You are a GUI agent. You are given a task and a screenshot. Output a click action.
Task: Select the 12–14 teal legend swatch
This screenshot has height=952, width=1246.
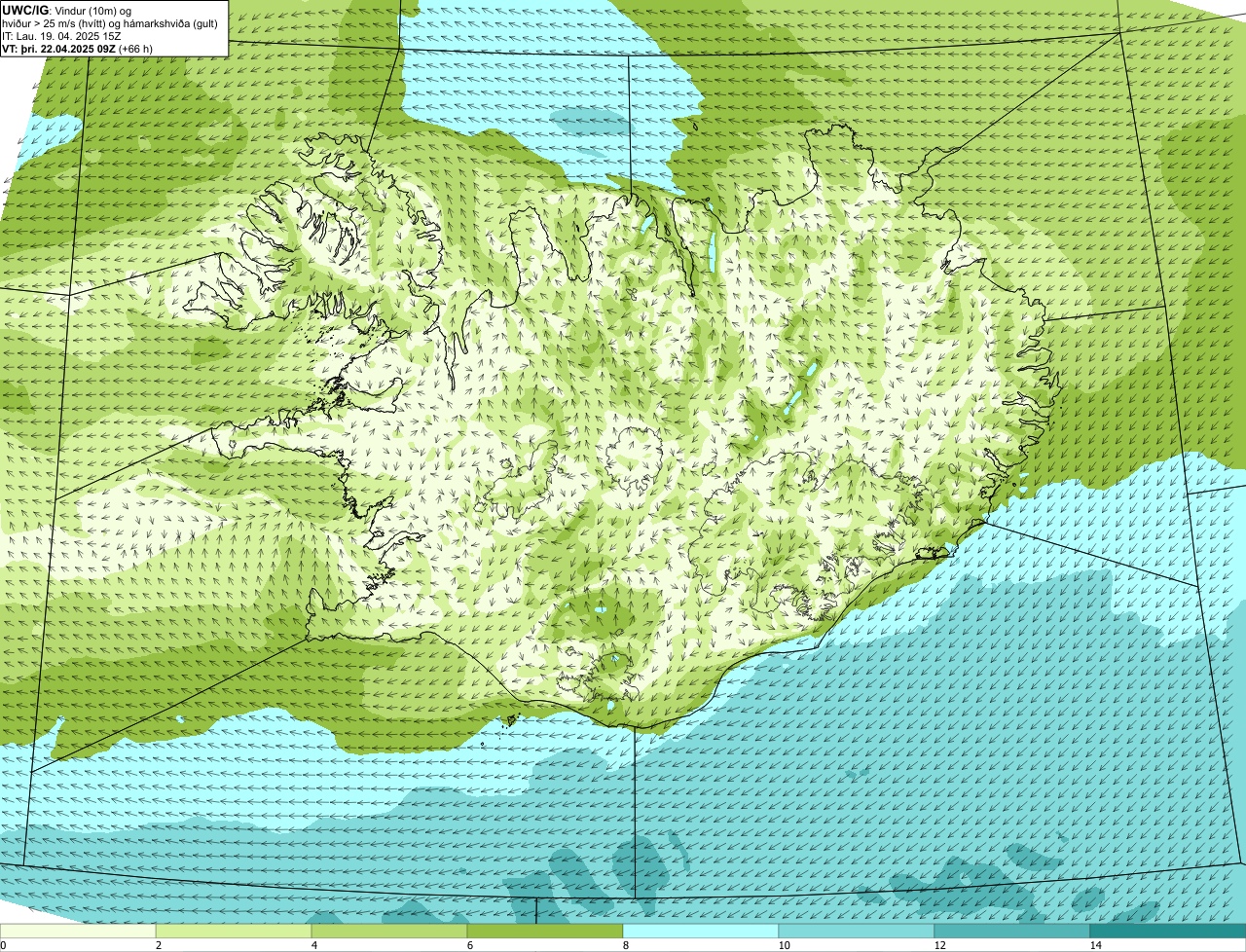coord(1012,931)
